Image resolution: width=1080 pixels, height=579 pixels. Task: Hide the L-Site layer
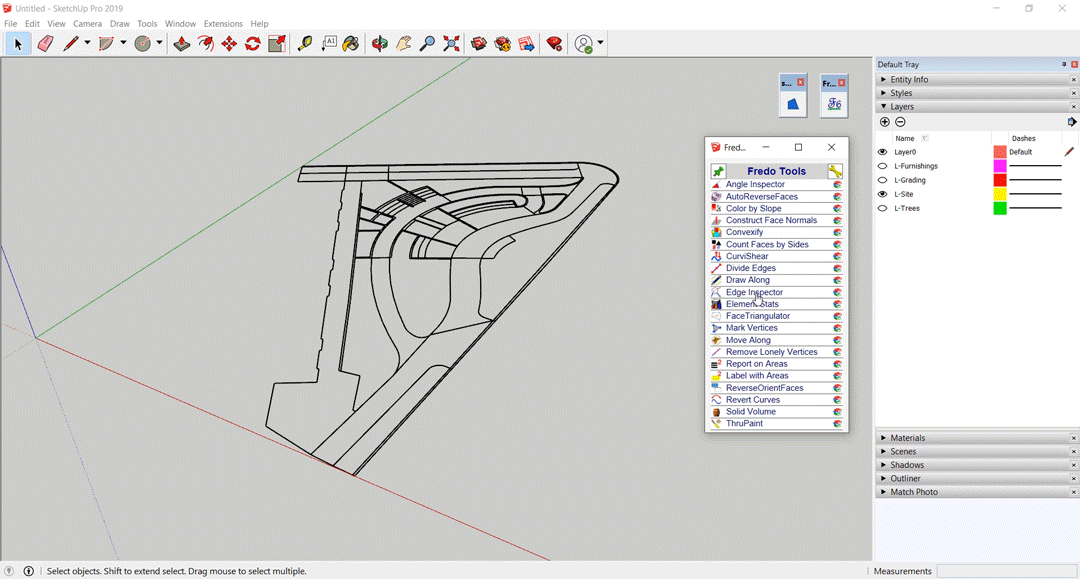click(882, 194)
